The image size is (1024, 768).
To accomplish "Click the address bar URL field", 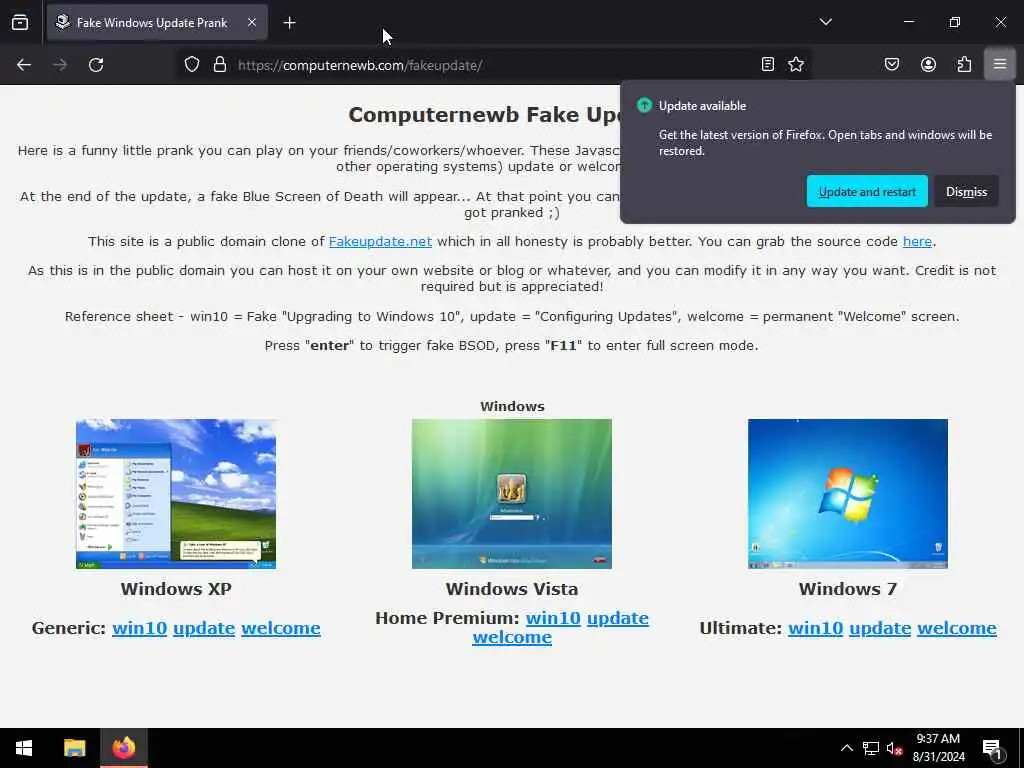I will pos(493,65).
